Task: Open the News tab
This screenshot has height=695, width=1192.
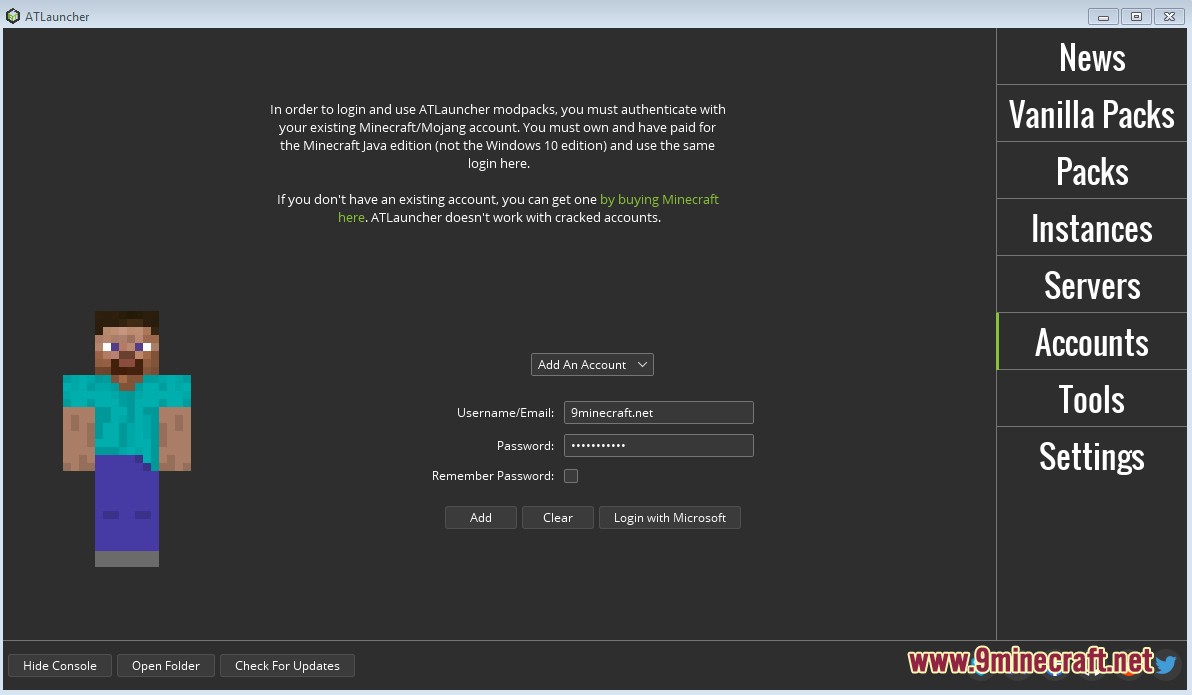Action: pyautogui.click(x=1092, y=57)
